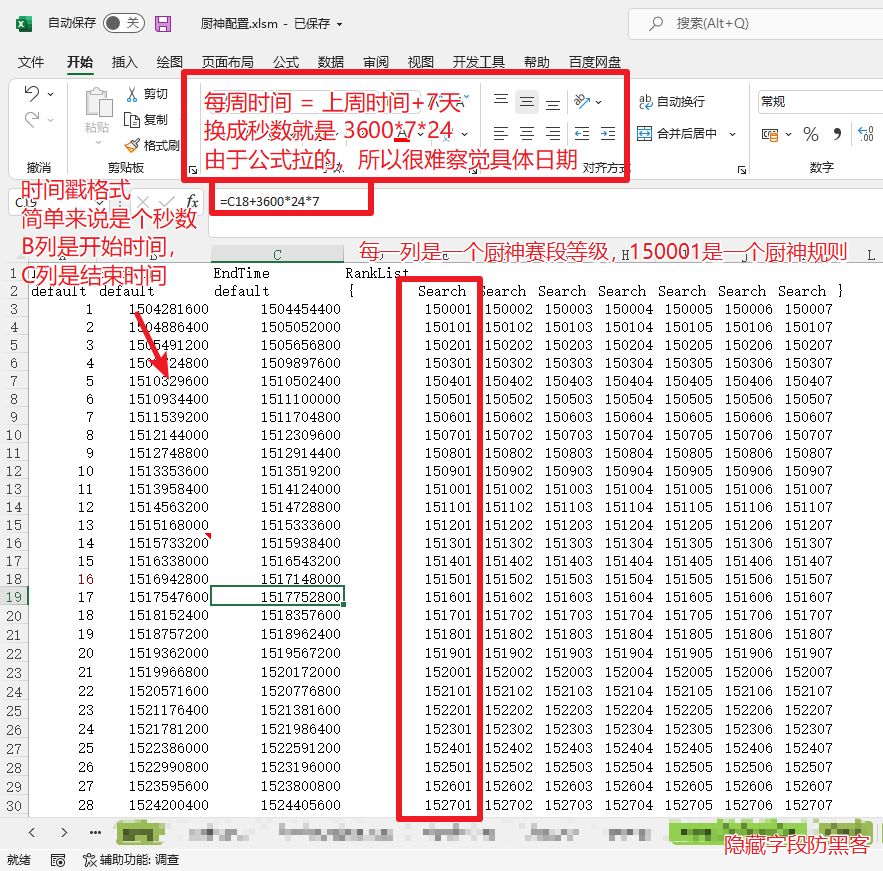The image size is (883, 871).
Task: Click the text orientation icon
Action: (581, 101)
